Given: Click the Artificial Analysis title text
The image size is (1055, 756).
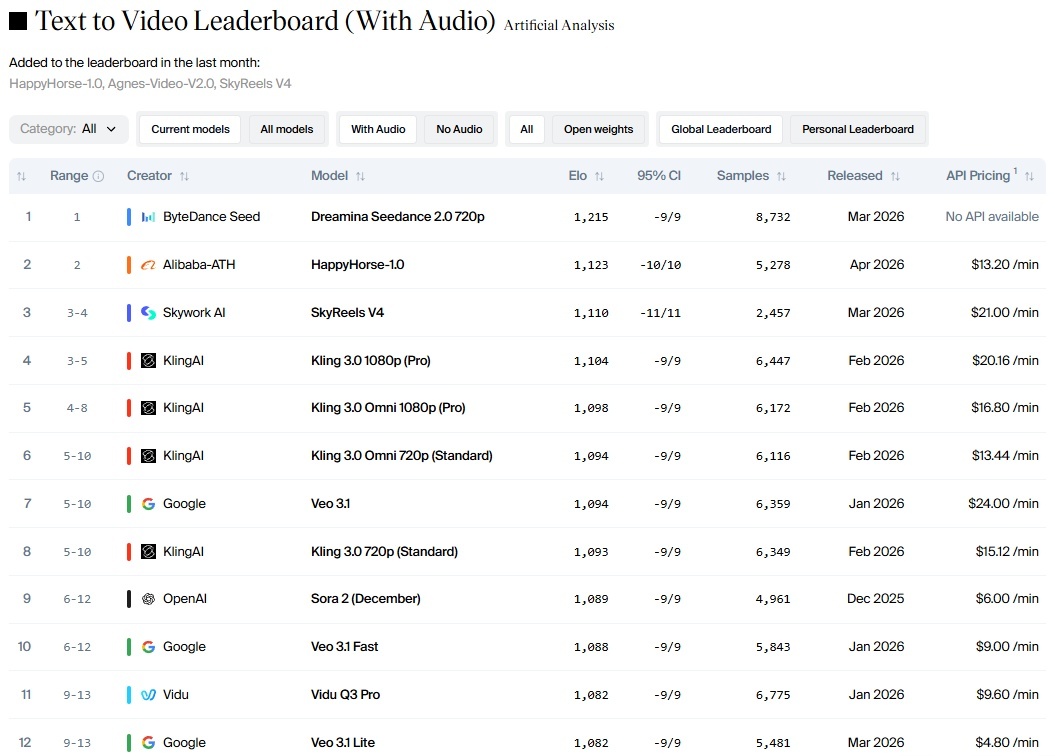Looking at the screenshot, I should 558,26.
